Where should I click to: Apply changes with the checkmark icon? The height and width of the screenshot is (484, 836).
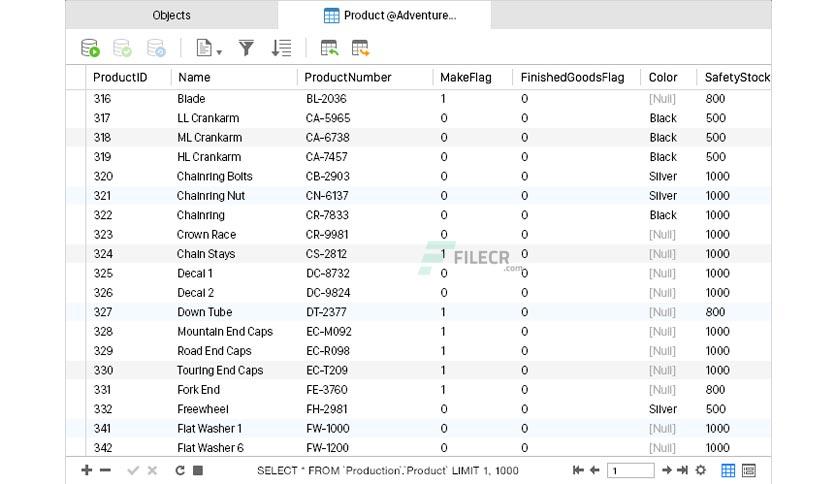tap(133, 470)
